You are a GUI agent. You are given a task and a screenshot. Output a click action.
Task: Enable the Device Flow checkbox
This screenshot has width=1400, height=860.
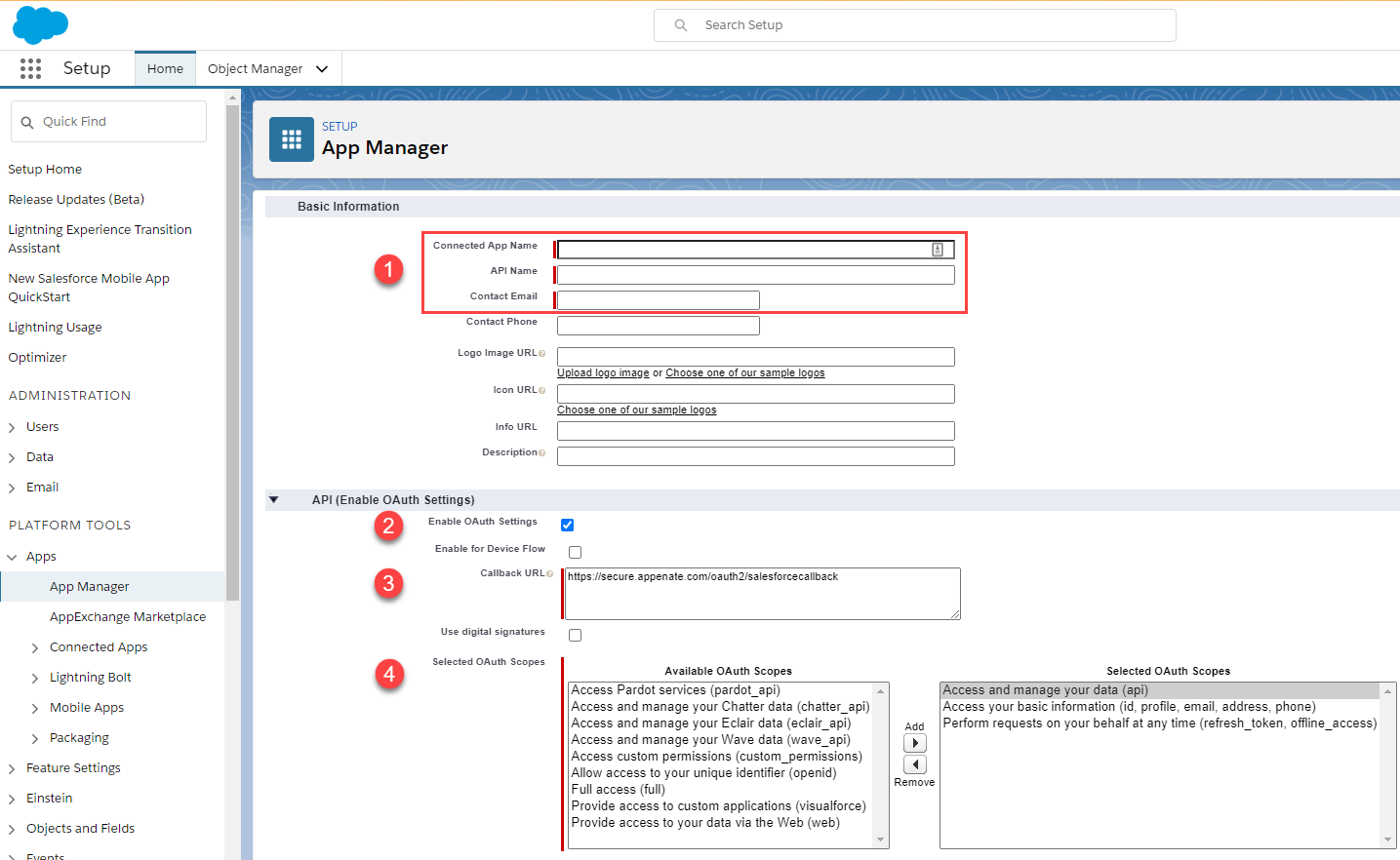[575, 552]
